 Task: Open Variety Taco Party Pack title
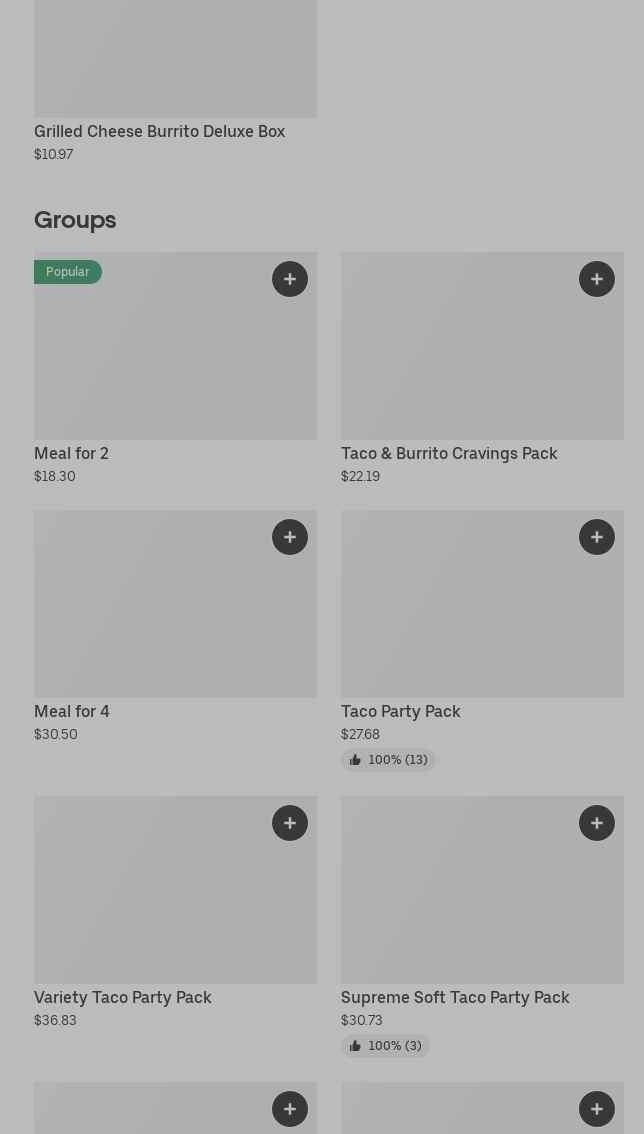point(123,997)
